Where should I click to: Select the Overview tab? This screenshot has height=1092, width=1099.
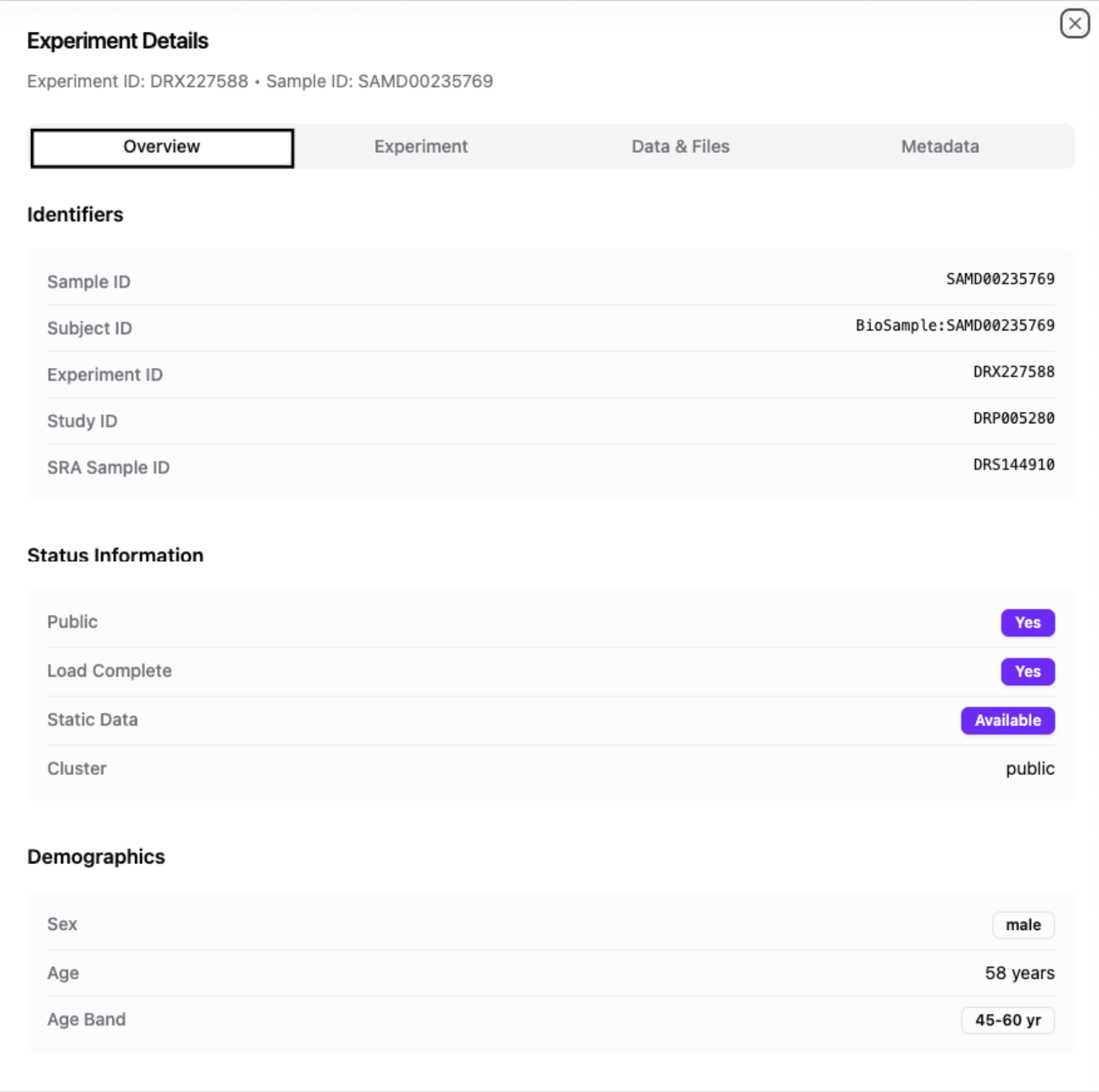tap(162, 147)
